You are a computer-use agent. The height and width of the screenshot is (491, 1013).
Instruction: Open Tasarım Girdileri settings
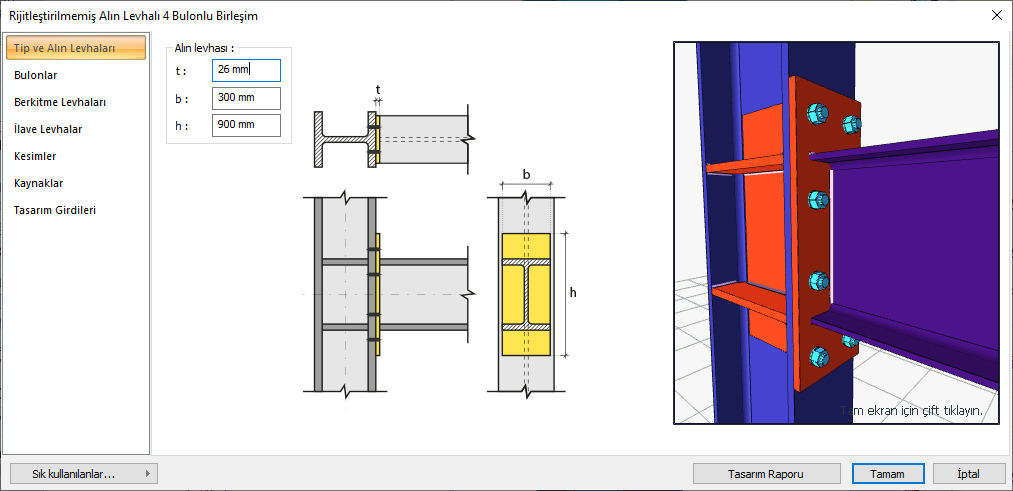[x=55, y=210]
